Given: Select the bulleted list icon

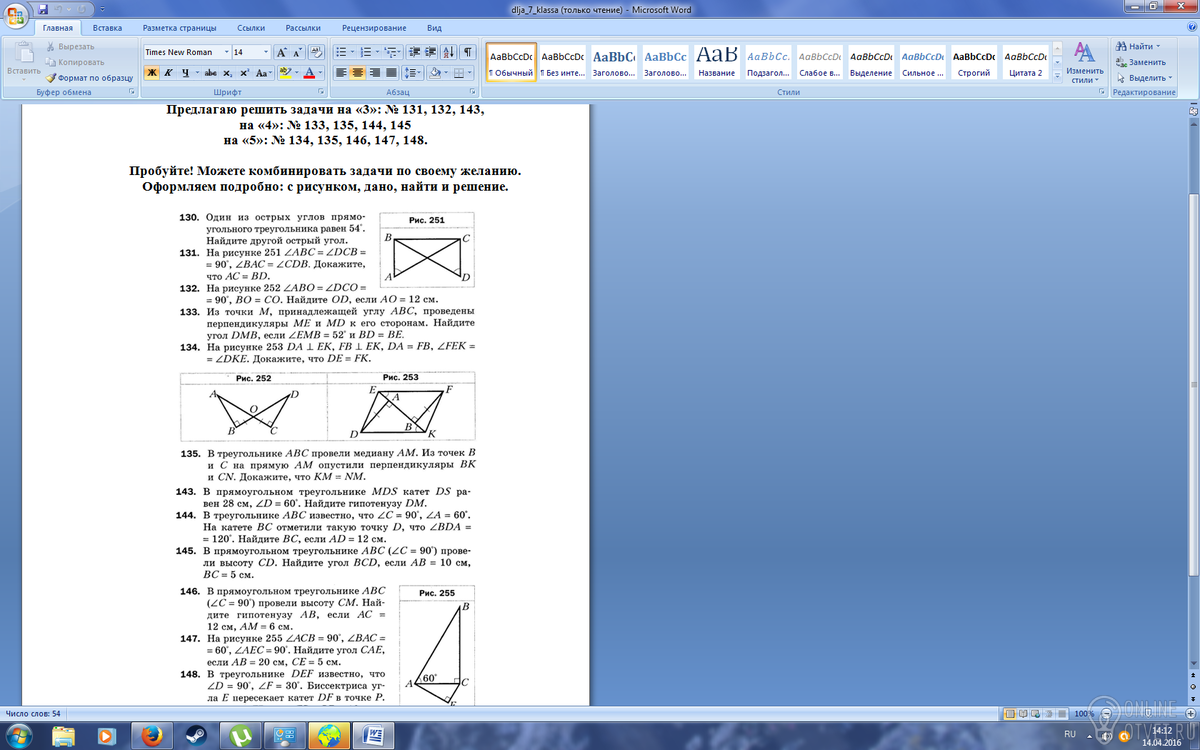Looking at the screenshot, I should click(x=343, y=51).
